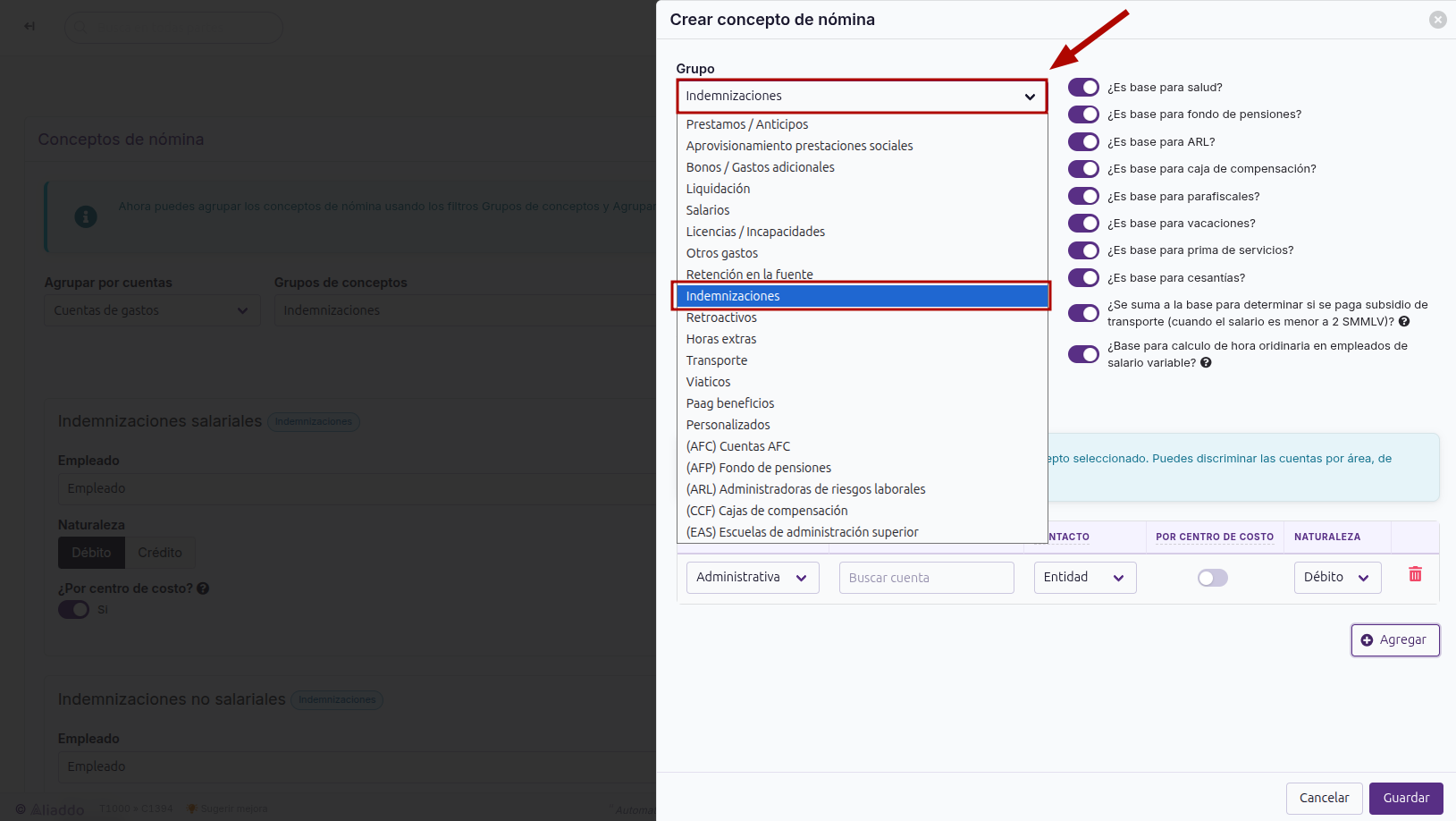Open the Administrativa dropdown
1456x821 pixels.
point(753,578)
